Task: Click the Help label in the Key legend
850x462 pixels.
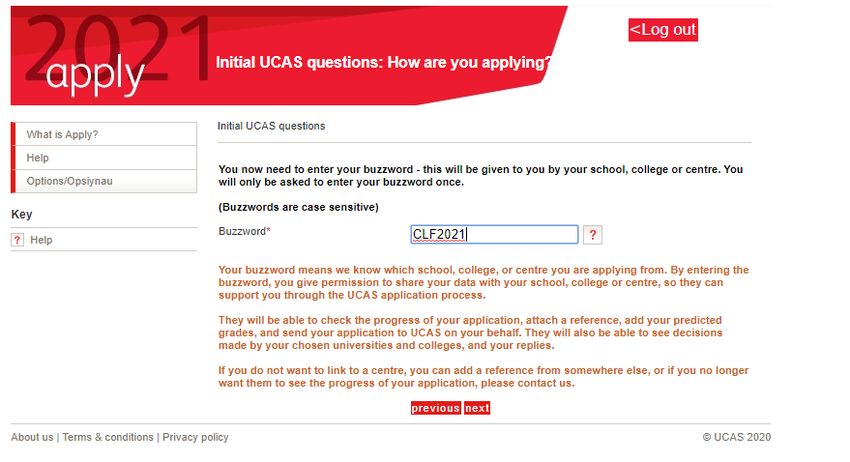Action: click(x=41, y=240)
